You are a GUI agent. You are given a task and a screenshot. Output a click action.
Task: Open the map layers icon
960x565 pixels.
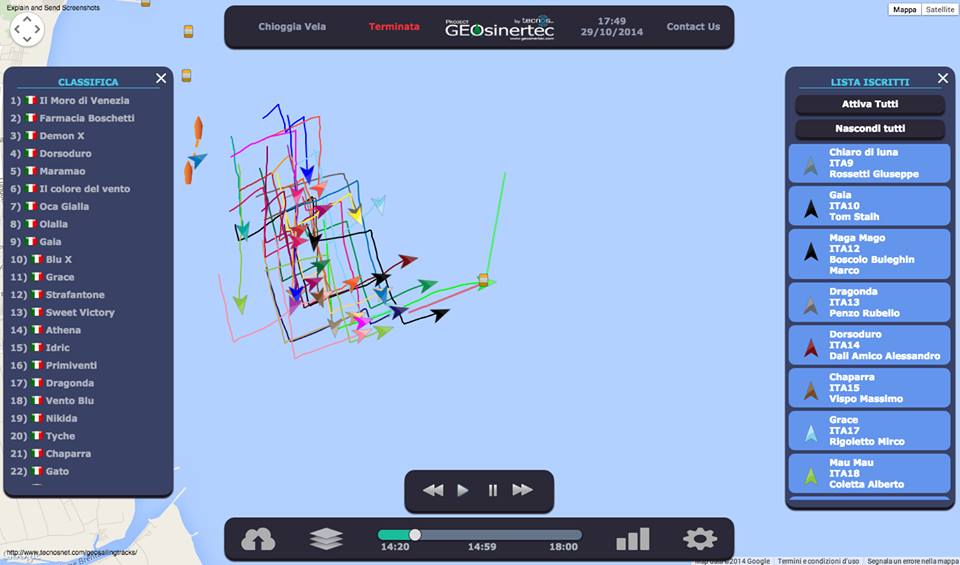click(x=326, y=539)
